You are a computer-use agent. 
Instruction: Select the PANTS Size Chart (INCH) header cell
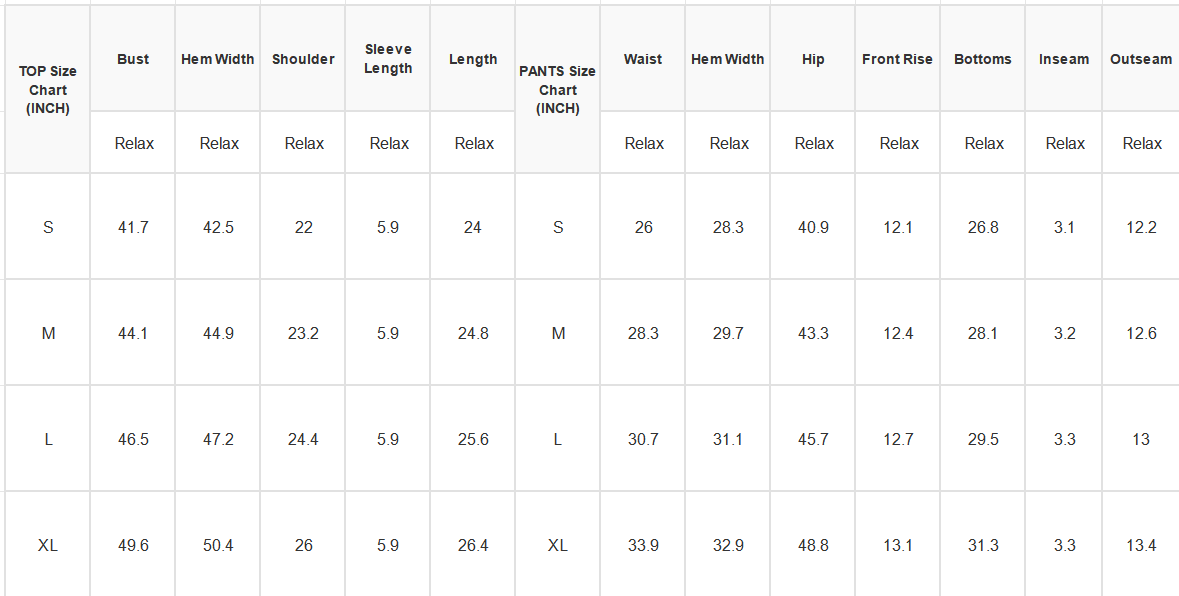point(557,89)
